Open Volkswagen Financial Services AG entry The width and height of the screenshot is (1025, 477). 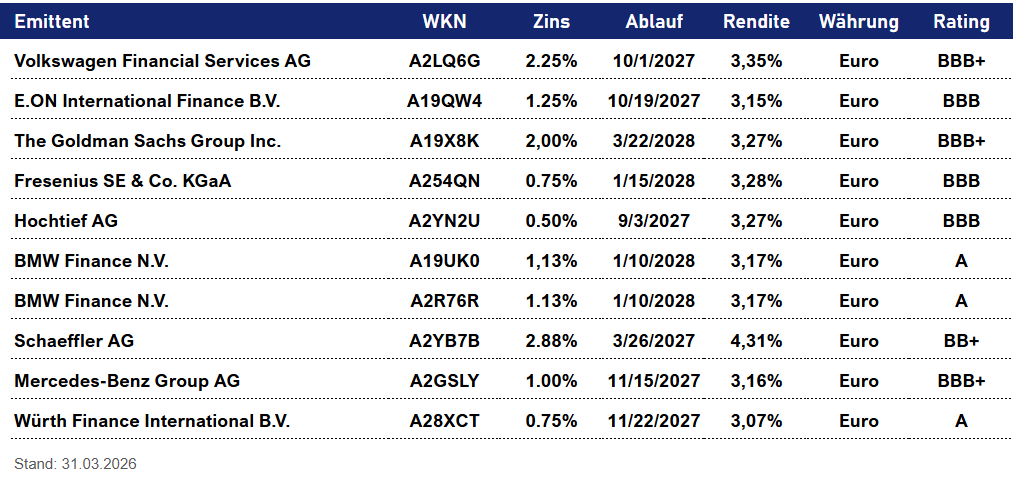[163, 61]
